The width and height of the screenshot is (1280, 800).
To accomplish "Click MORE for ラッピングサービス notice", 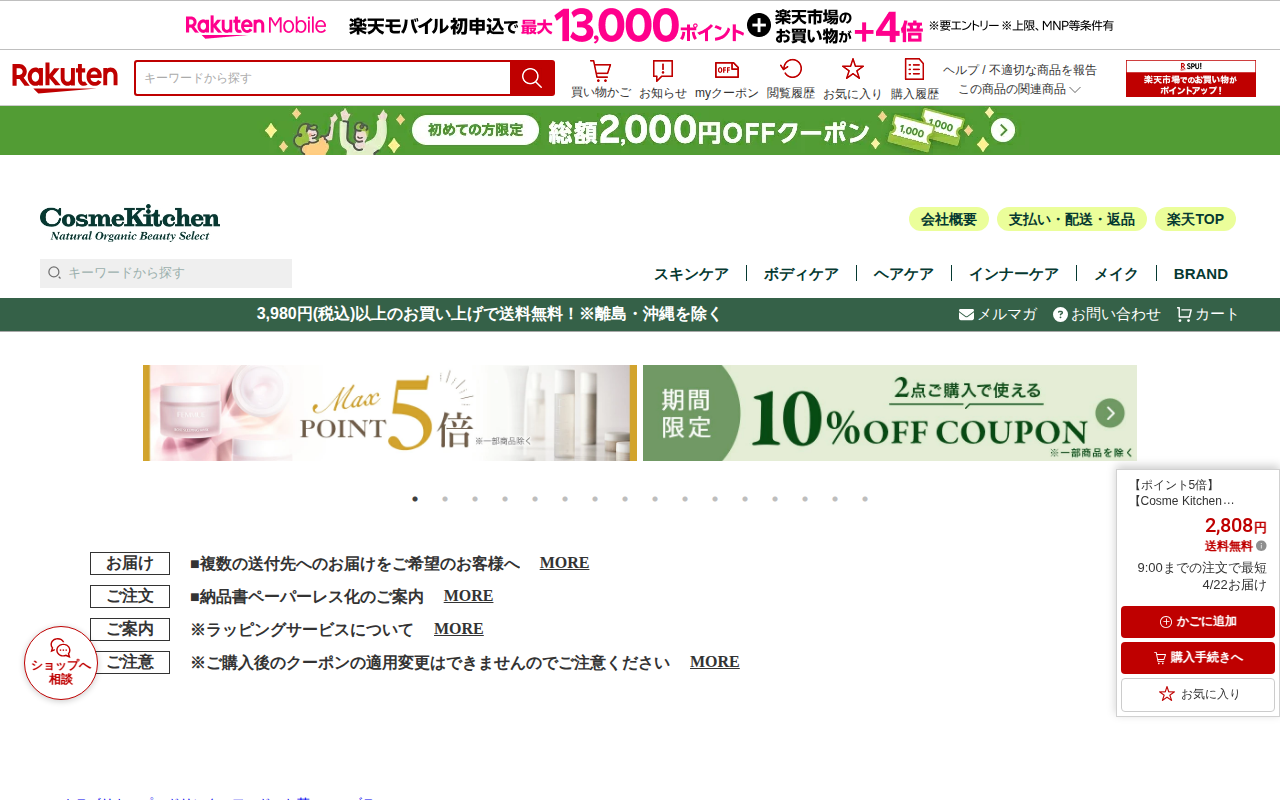I will coord(458,629).
